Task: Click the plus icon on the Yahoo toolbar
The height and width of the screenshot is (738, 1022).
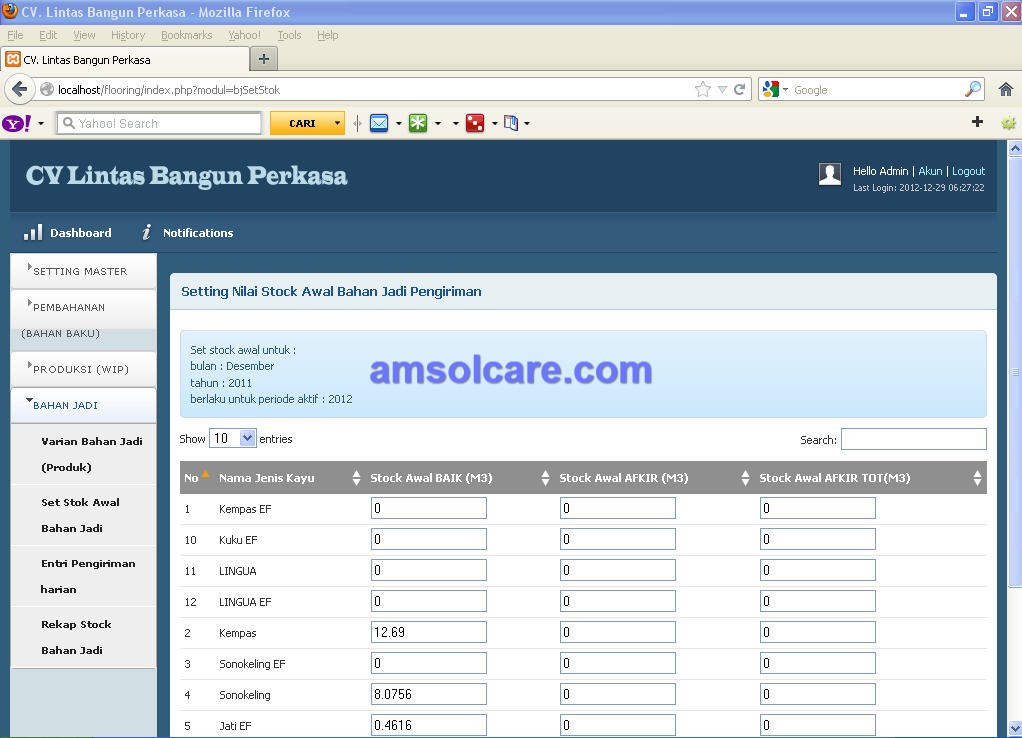Action: 977,122
